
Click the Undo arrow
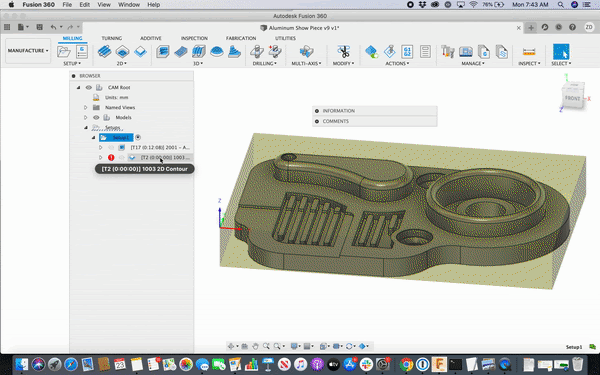pyautogui.click(x=53, y=27)
